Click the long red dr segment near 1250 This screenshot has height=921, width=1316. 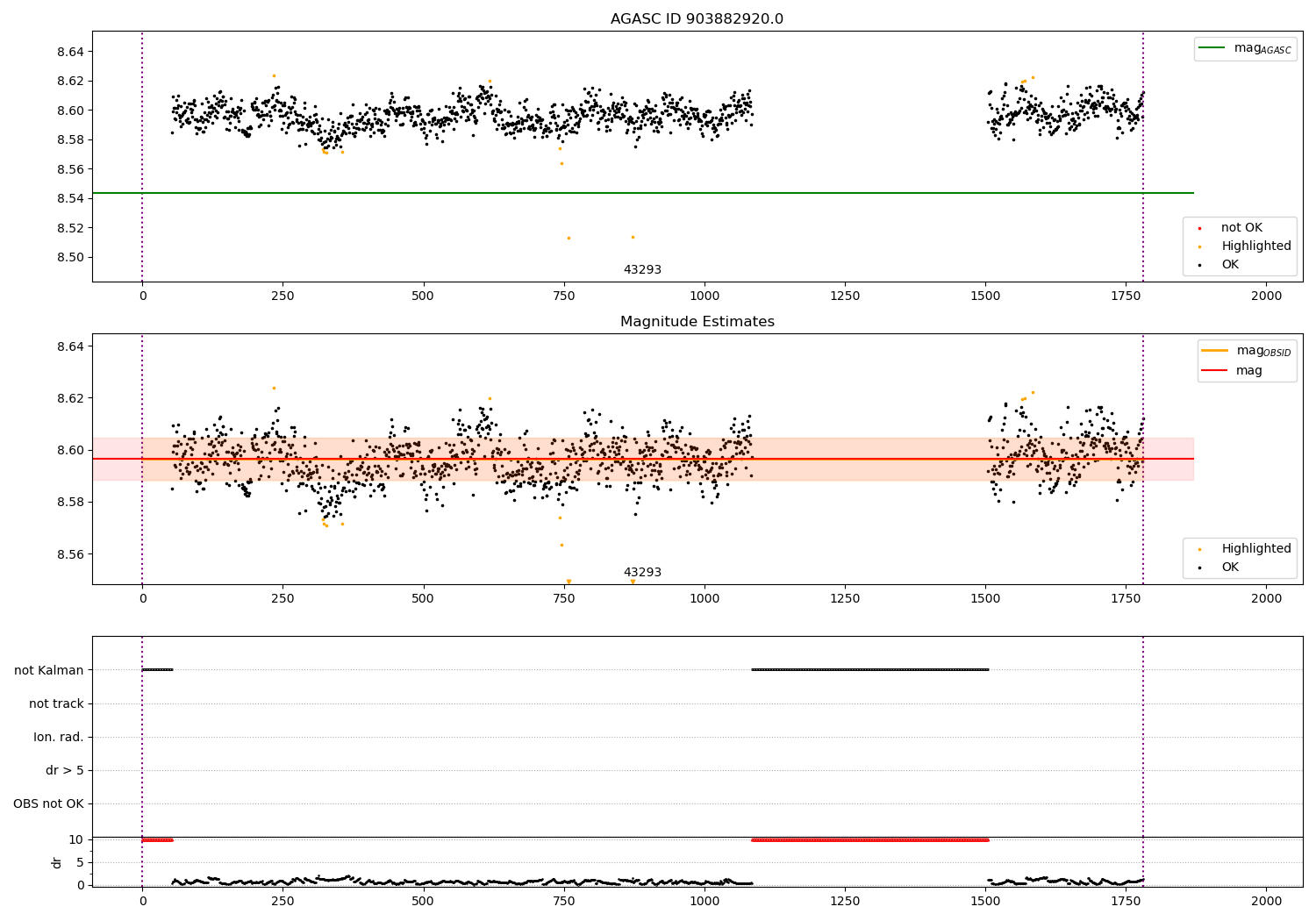869,839
